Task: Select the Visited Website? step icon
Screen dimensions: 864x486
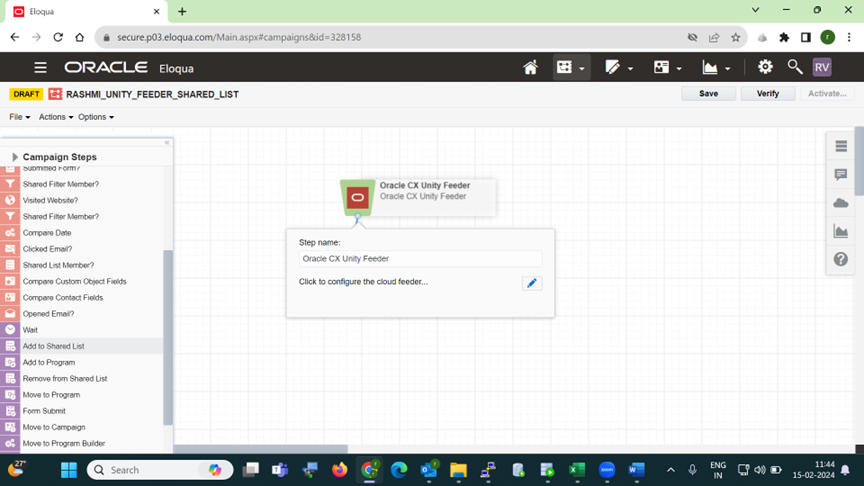Action: pos(10,200)
